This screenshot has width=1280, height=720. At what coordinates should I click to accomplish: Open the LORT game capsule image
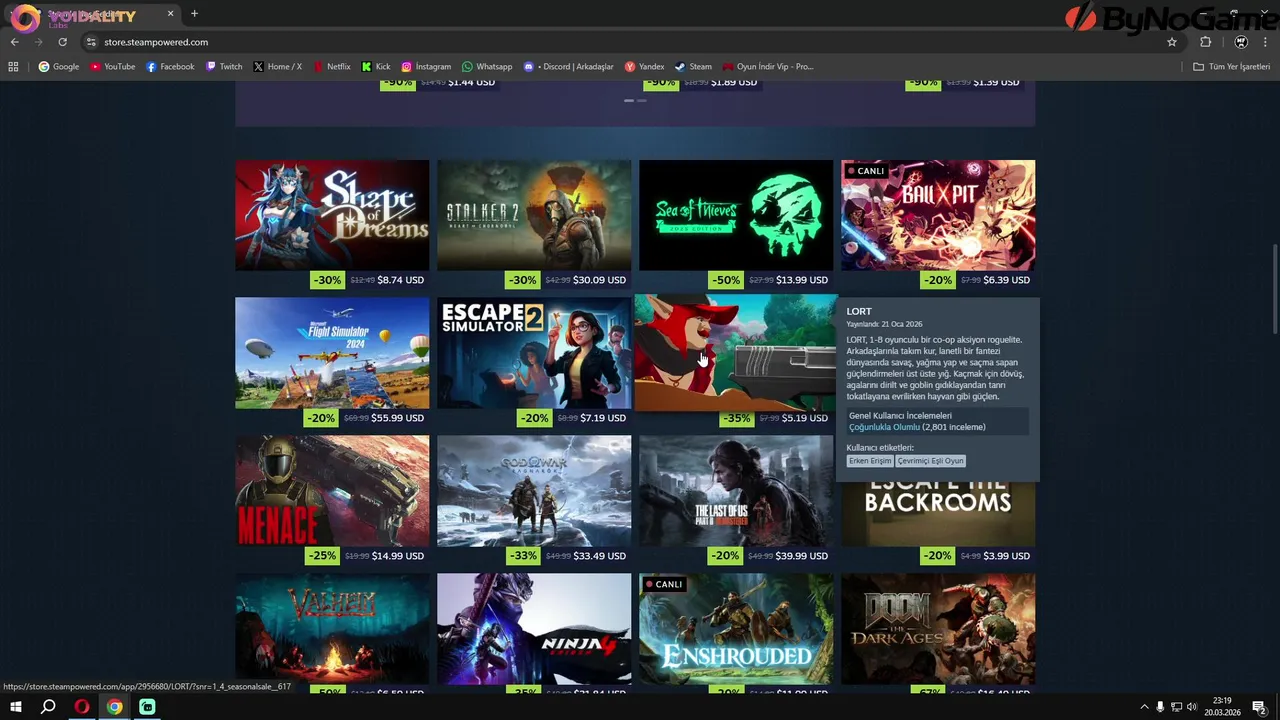point(736,352)
